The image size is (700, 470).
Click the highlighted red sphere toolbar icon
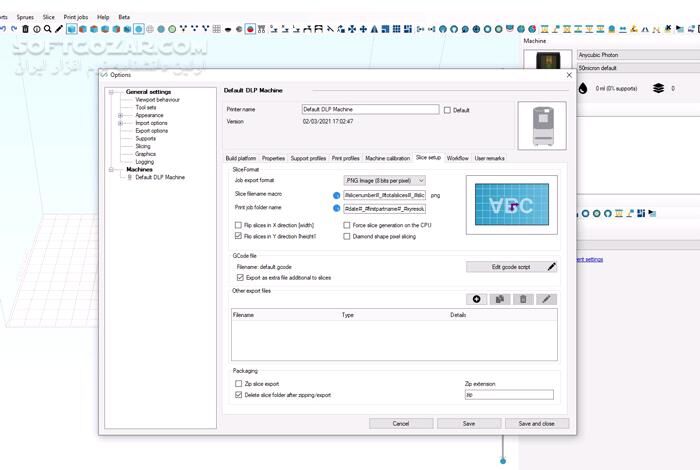[250, 29]
